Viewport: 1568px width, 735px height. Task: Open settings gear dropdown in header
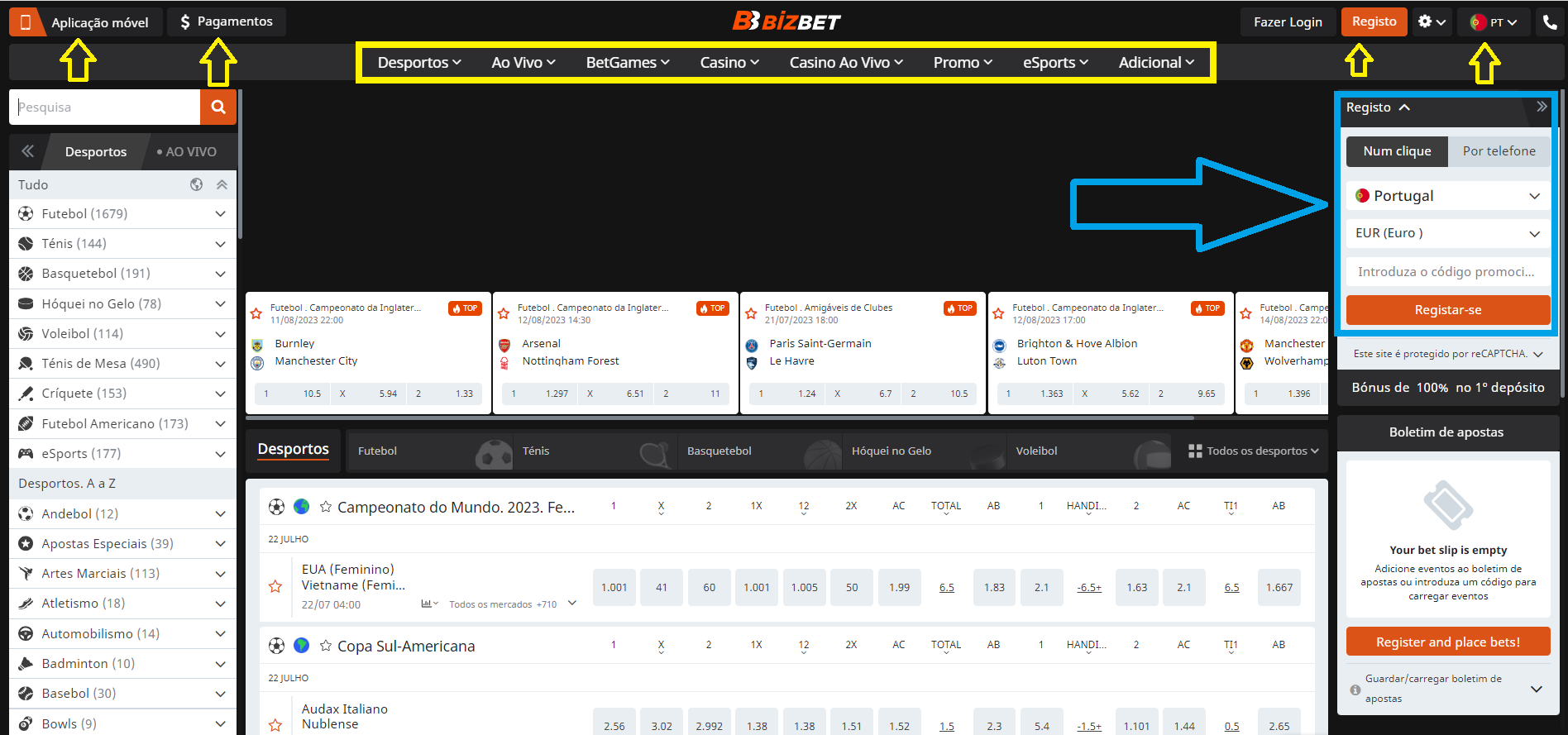(1432, 22)
